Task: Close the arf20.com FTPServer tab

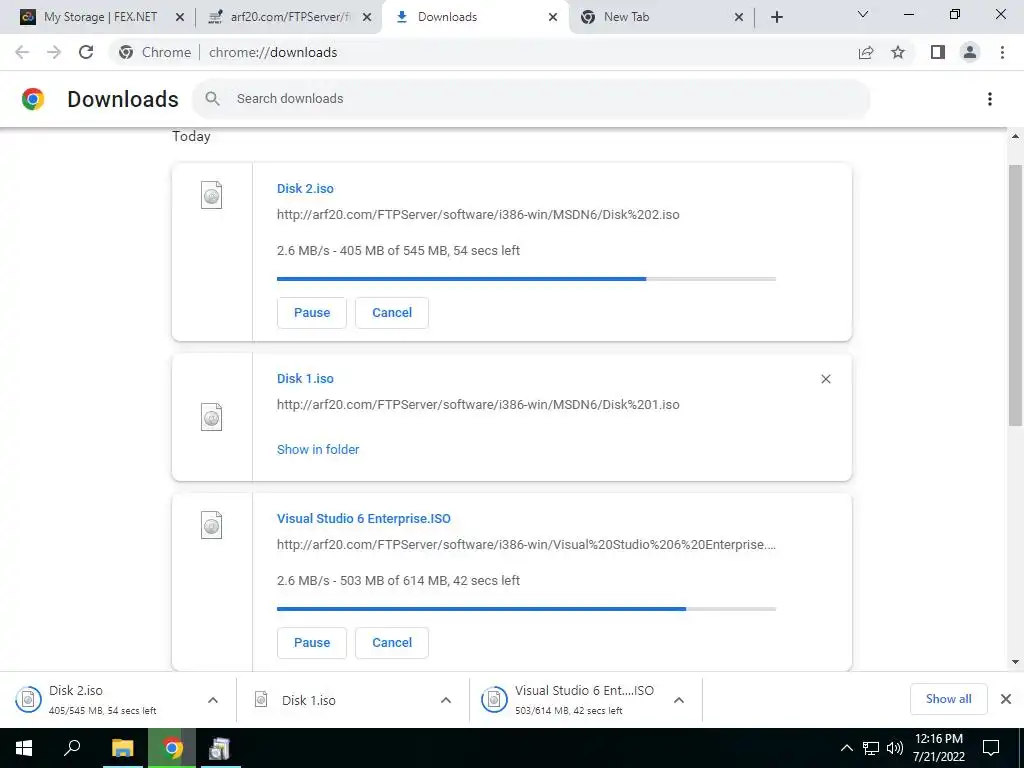Action: click(x=367, y=17)
